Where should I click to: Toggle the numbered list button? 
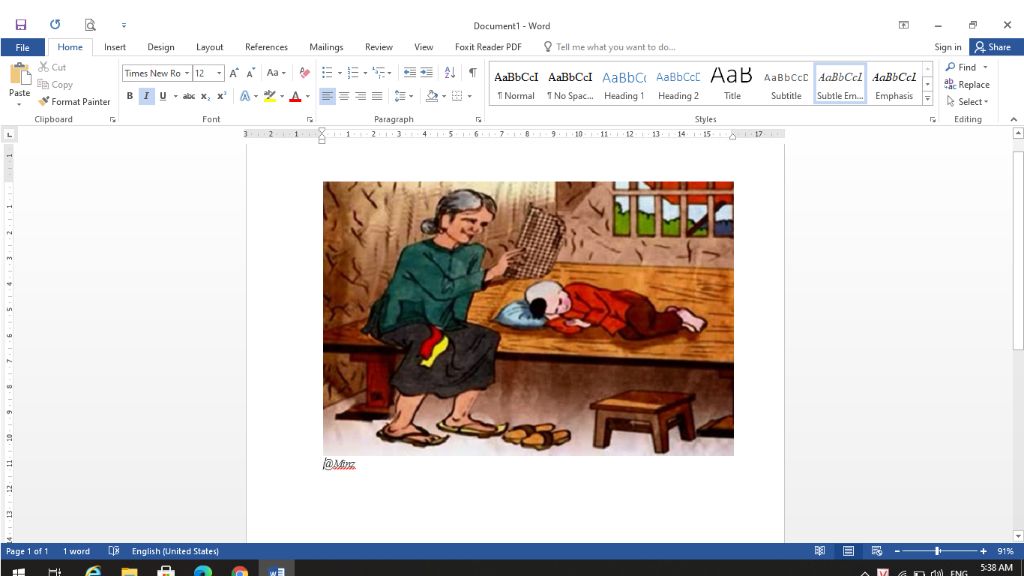click(x=353, y=72)
